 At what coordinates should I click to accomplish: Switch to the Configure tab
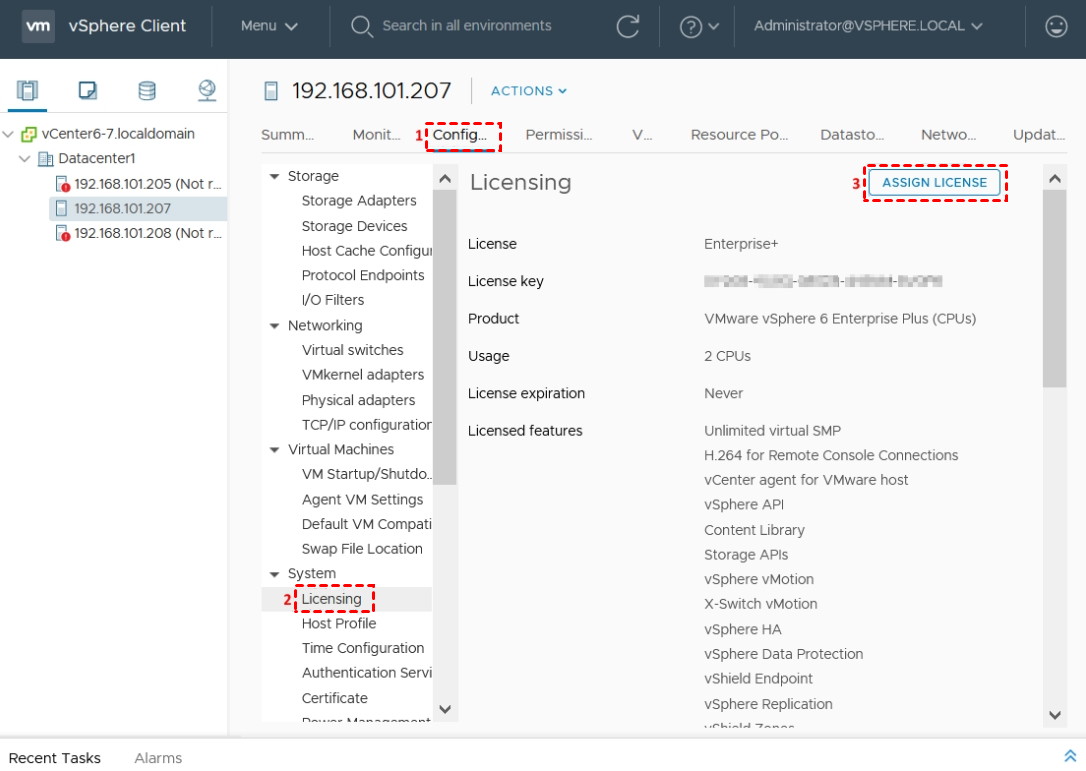pyautogui.click(x=461, y=135)
